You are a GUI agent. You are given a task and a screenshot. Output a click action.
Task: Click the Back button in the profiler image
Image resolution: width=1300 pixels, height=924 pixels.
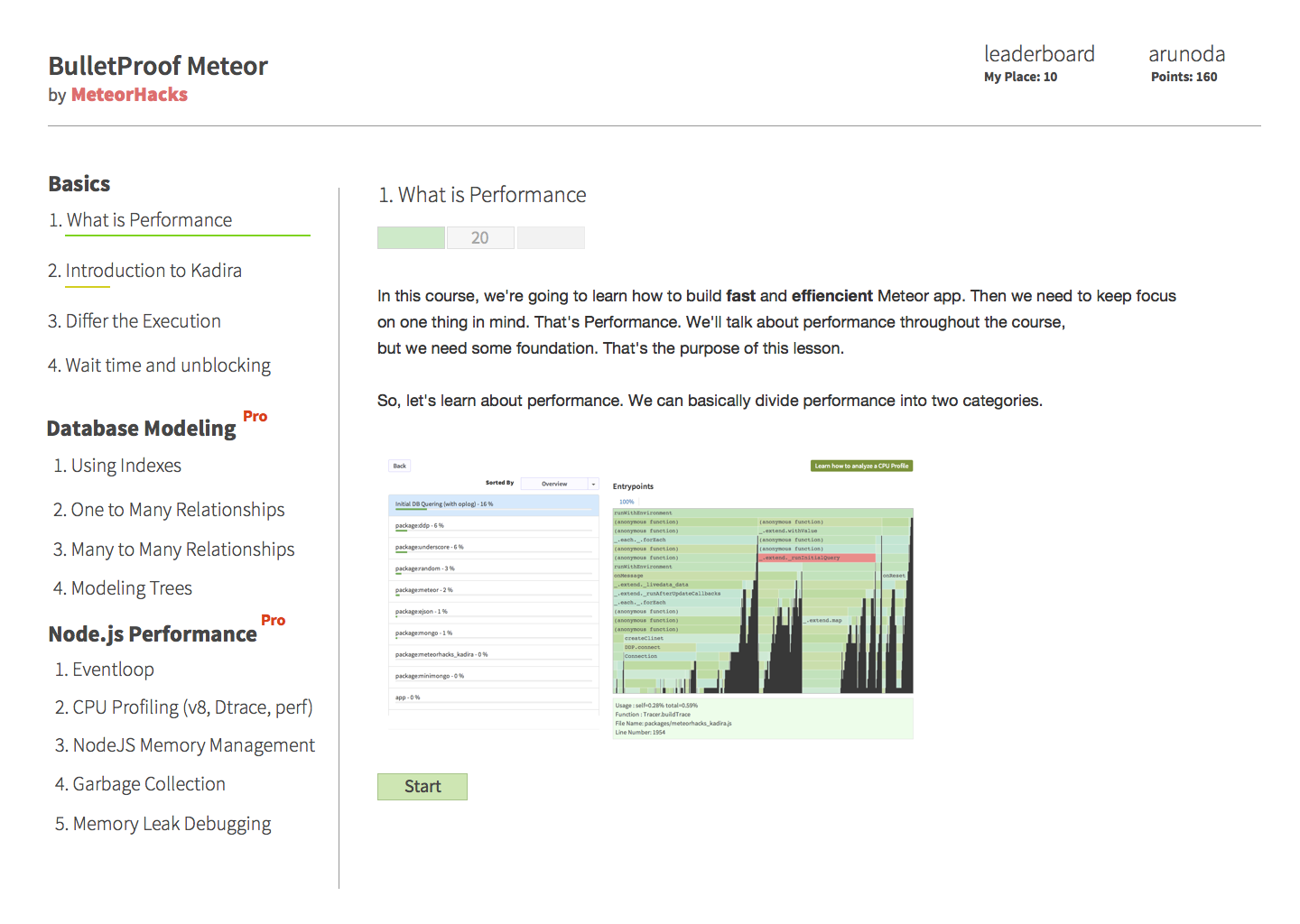(x=400, y=467)
